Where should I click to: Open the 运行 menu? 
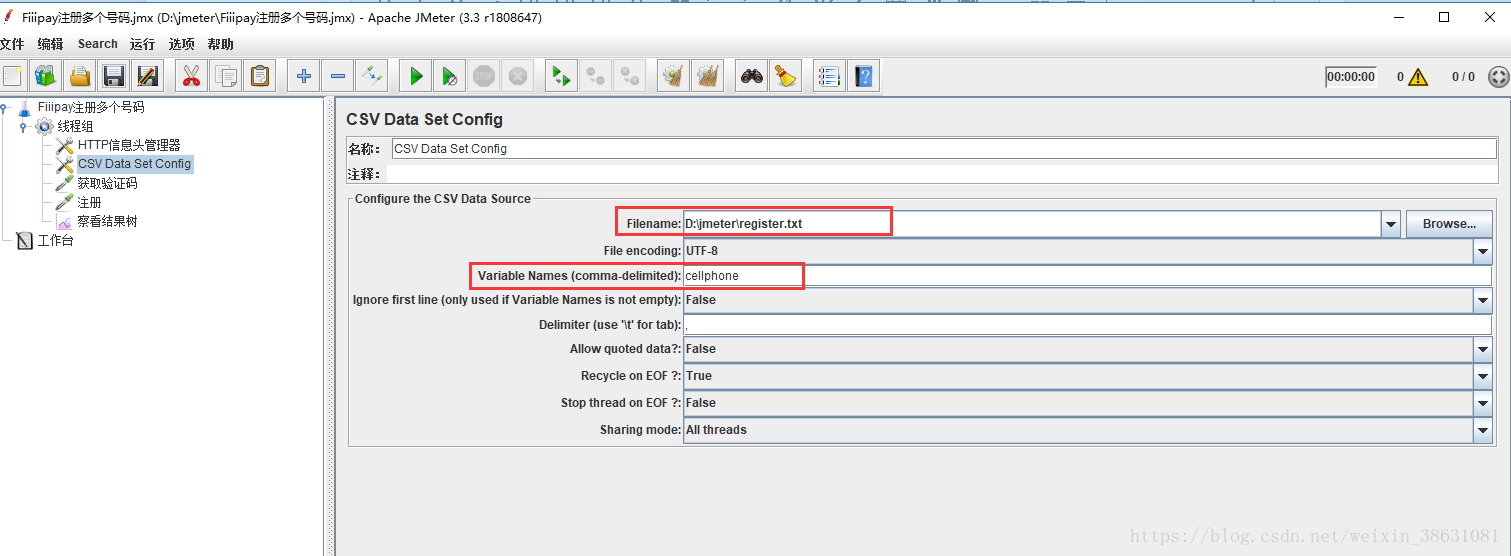(x=142, y=44)
